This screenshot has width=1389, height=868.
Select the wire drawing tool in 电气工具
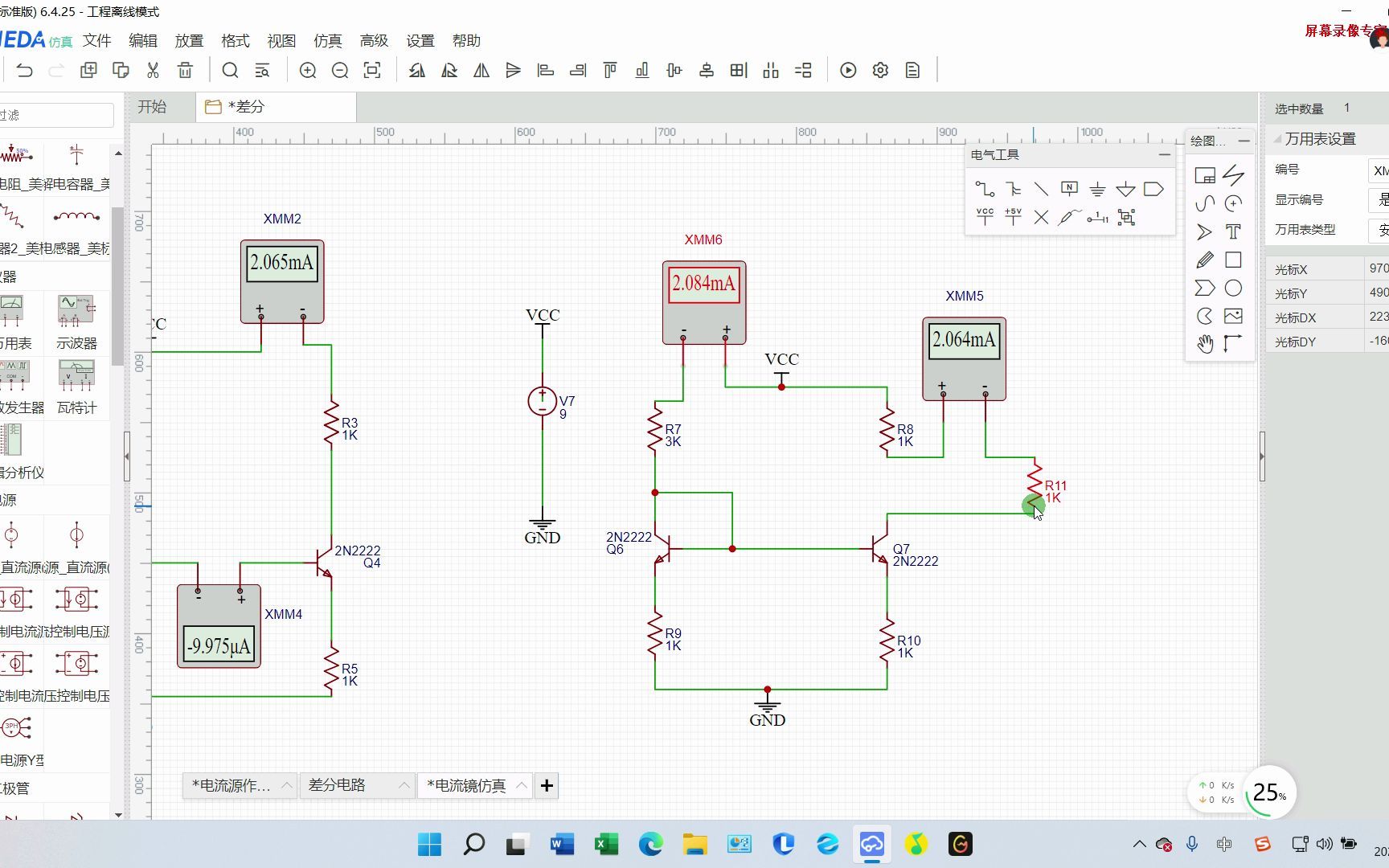[985, 190]
